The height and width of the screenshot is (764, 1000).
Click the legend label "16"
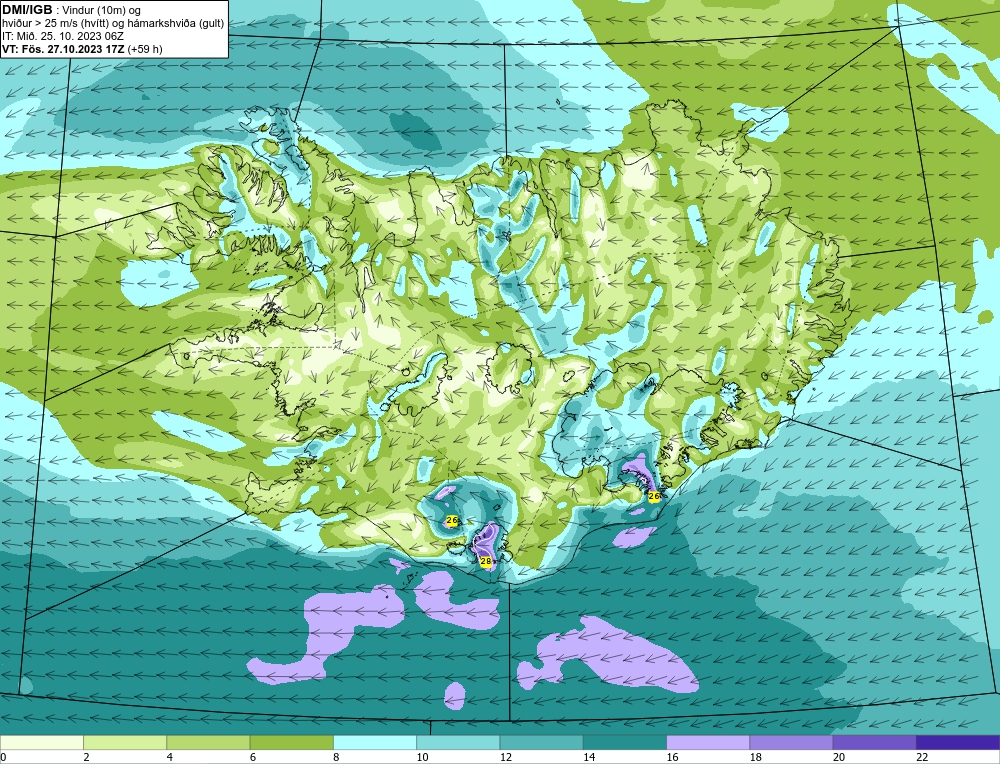point(672,757)
